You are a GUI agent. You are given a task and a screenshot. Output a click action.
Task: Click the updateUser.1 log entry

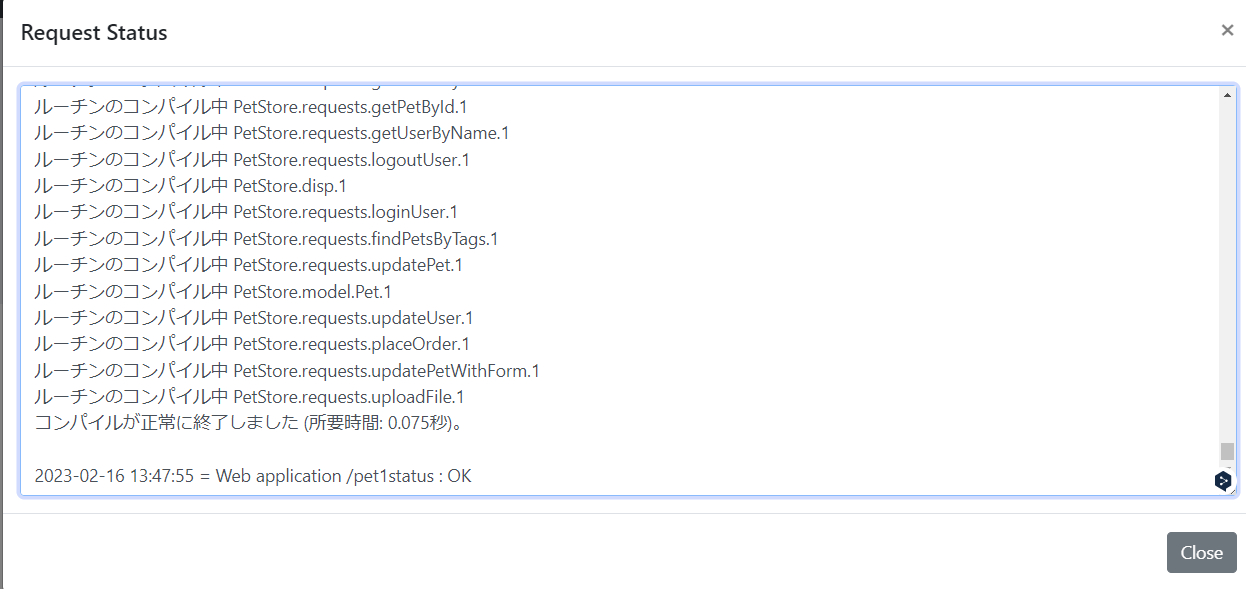point(253,318)
